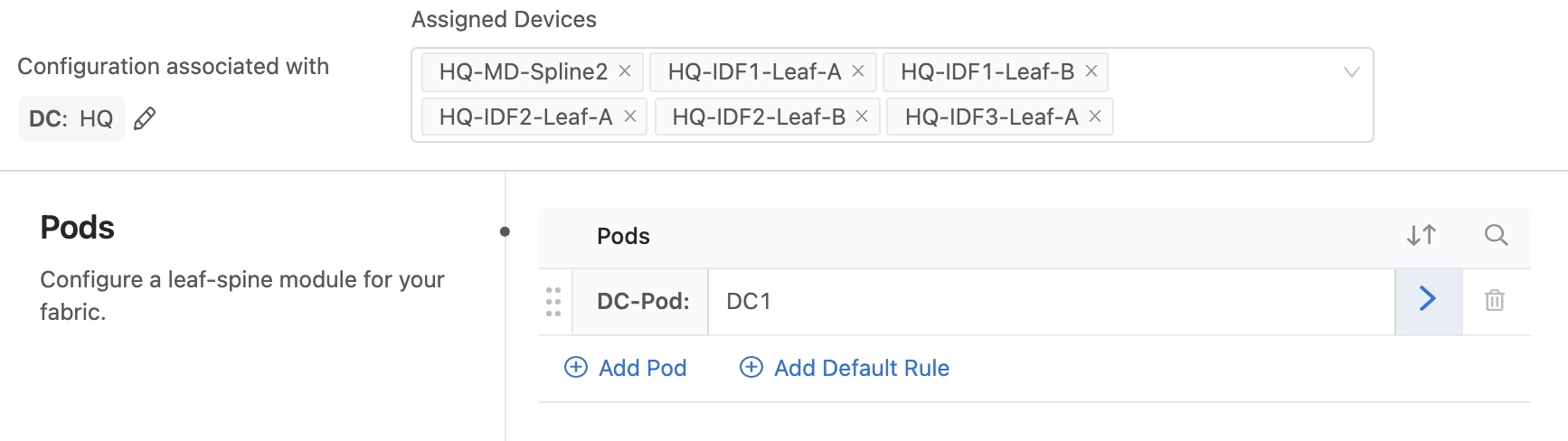Remove HQ-MD-Spline2 from assigned devices
Viewport: 1568px width, 441px height.
[625, 70]
